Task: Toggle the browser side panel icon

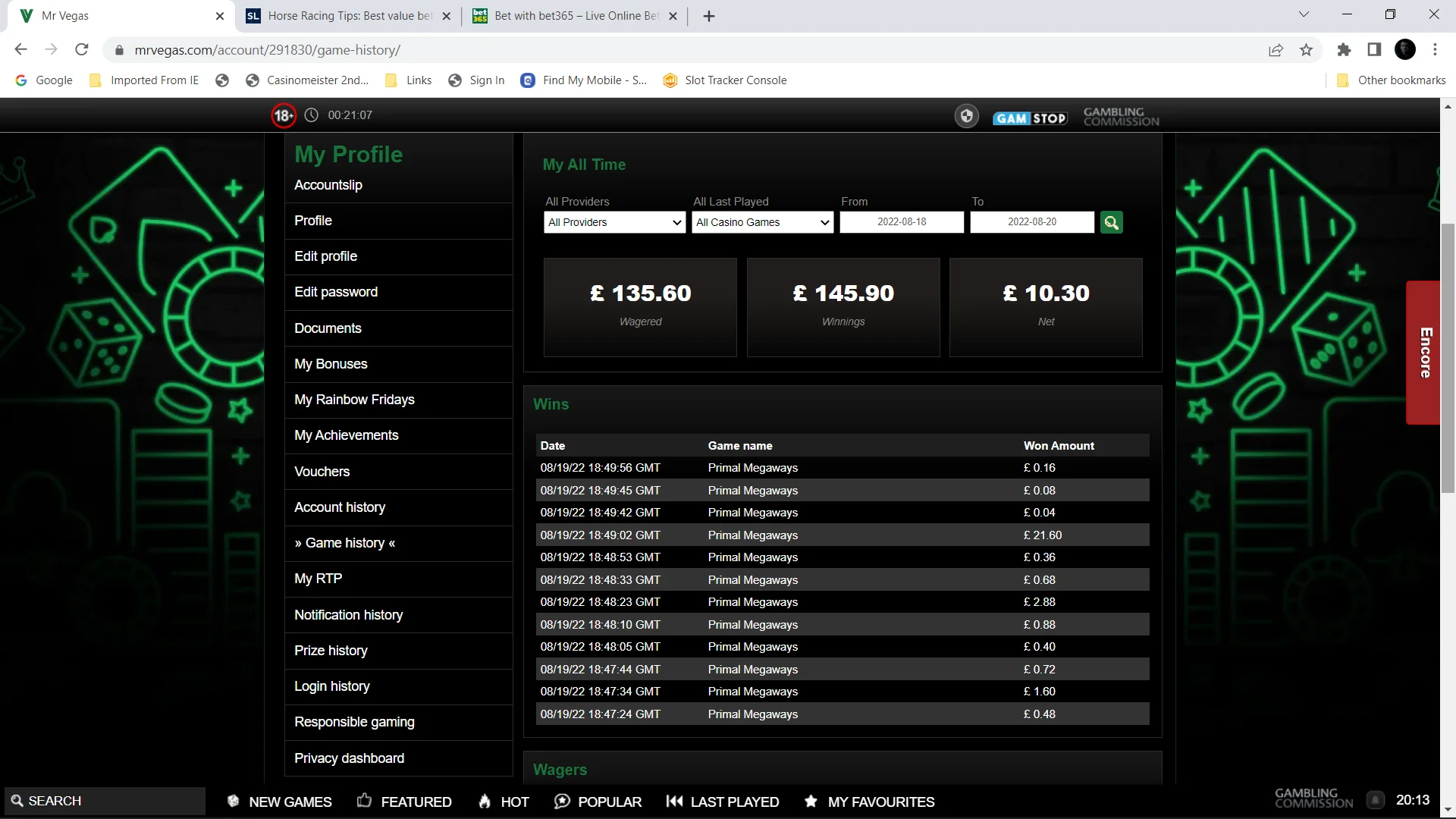Action: click(1374, 50)
